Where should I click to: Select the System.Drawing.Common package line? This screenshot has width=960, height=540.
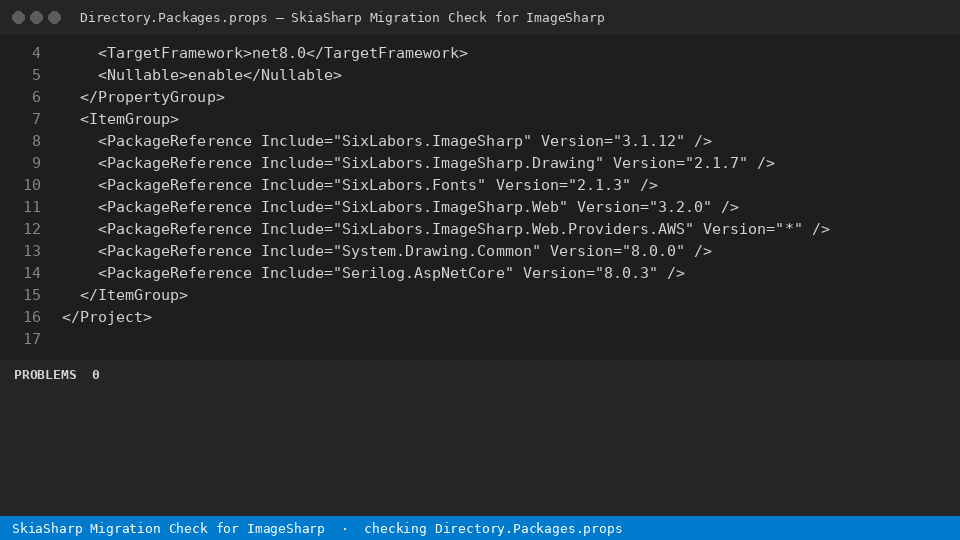[x=405, y=252]
